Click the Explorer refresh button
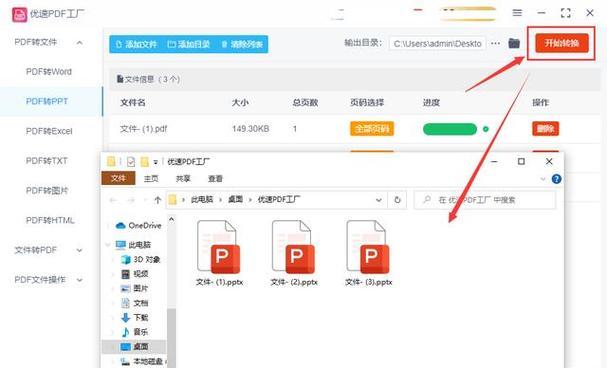607x368 pixels. (x=397, y=200)
